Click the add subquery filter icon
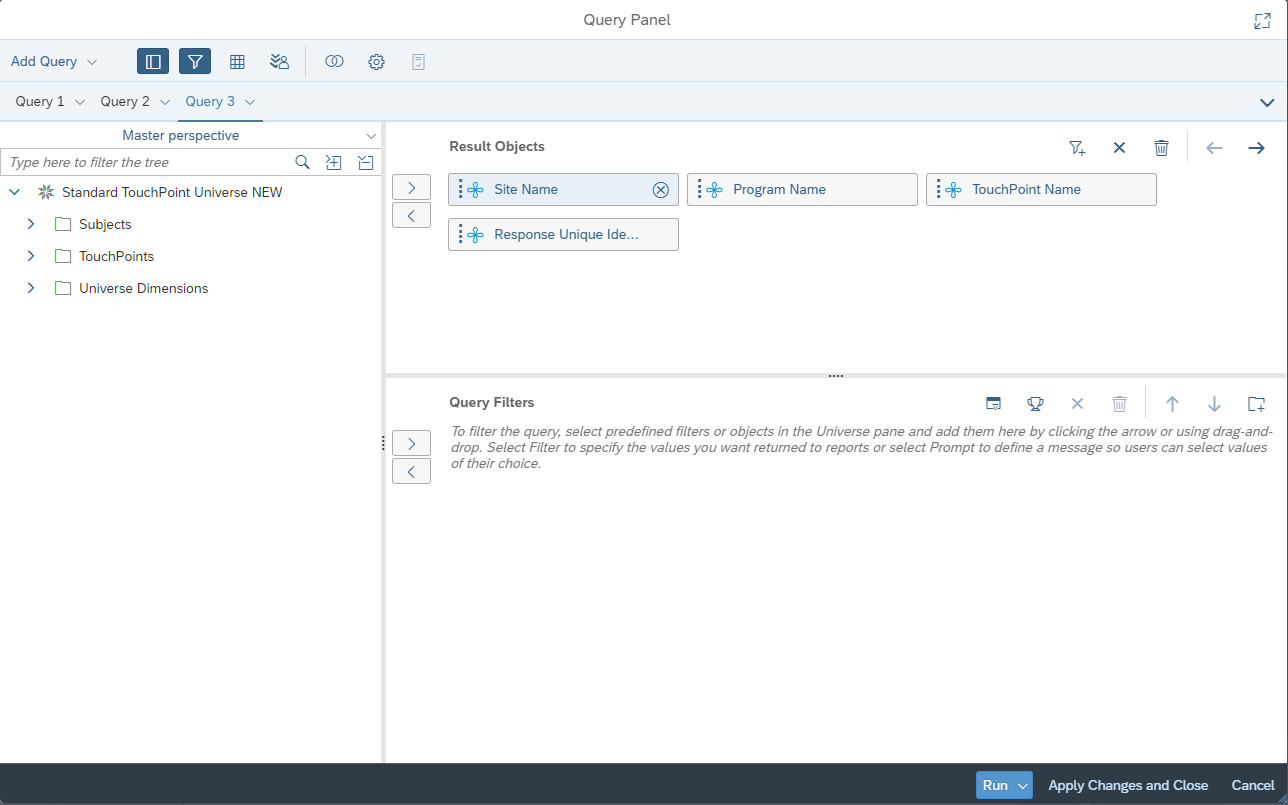 point(993,404)
